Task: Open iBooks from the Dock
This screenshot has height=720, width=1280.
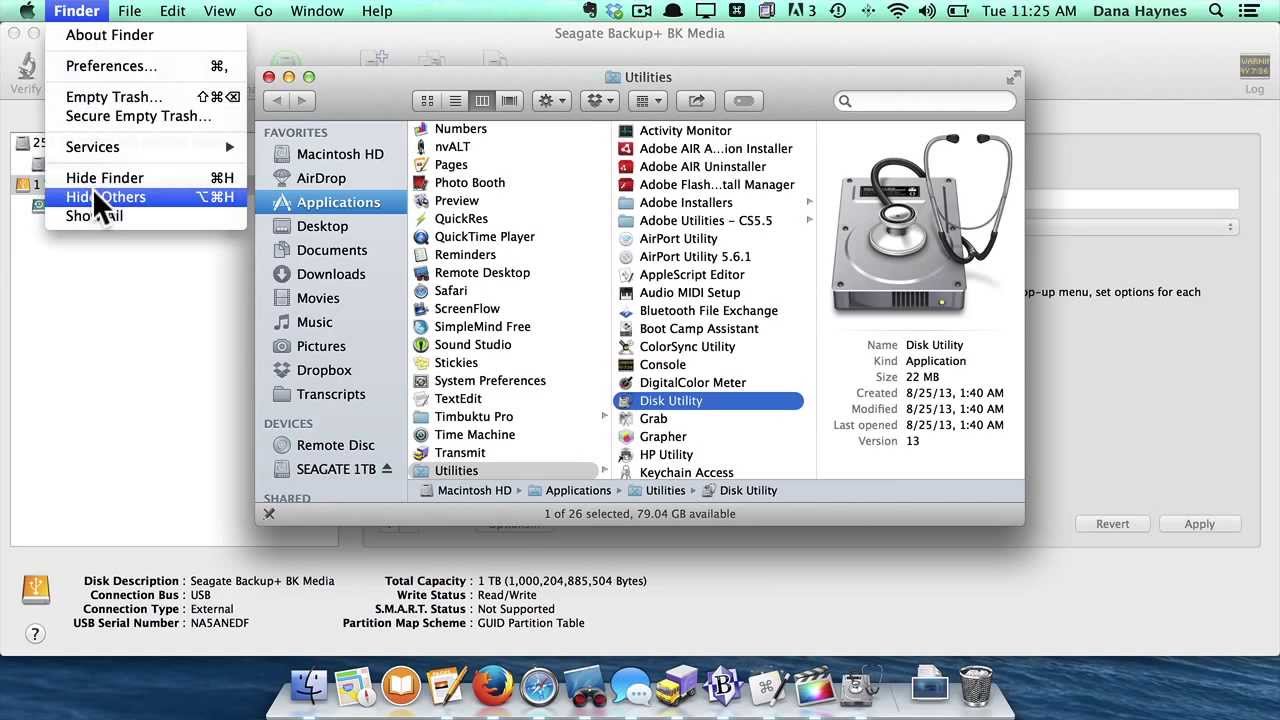Action: click(400, 687)
